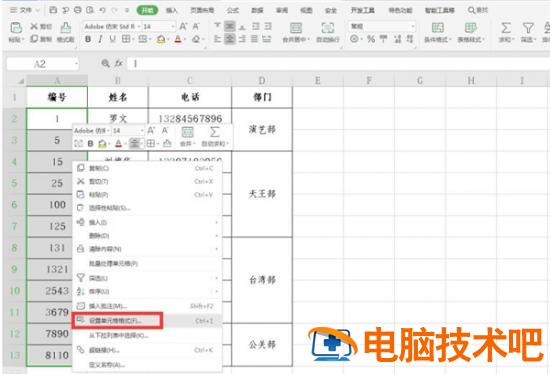Click the Paste icon in the ribbon
This screenshot has height=374, width=550.
(16, 27)
